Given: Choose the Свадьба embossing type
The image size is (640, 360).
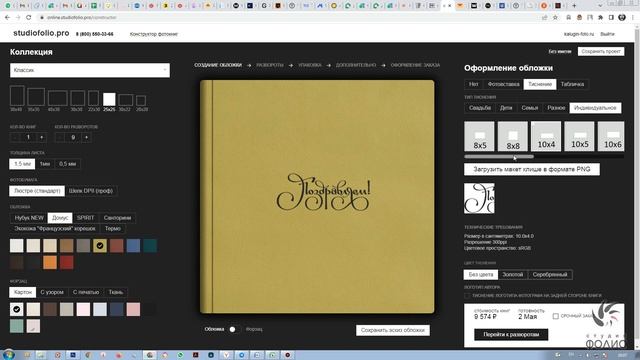Looking at the screenshot, I should [480, 108].
